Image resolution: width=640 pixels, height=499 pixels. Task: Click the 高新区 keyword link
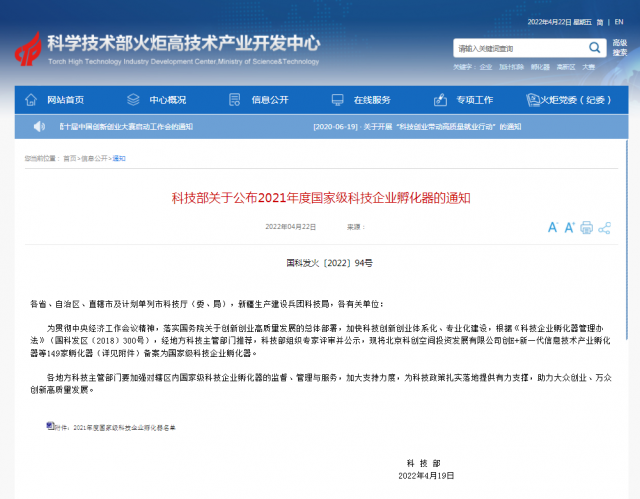pyautogui.click(x=566, y=67)
